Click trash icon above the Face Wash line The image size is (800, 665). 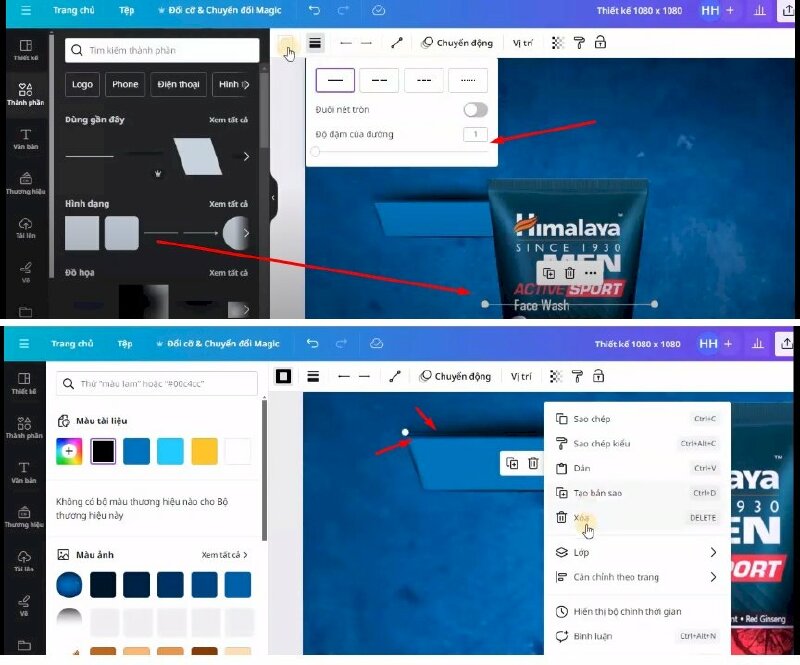tap(569, 273)
